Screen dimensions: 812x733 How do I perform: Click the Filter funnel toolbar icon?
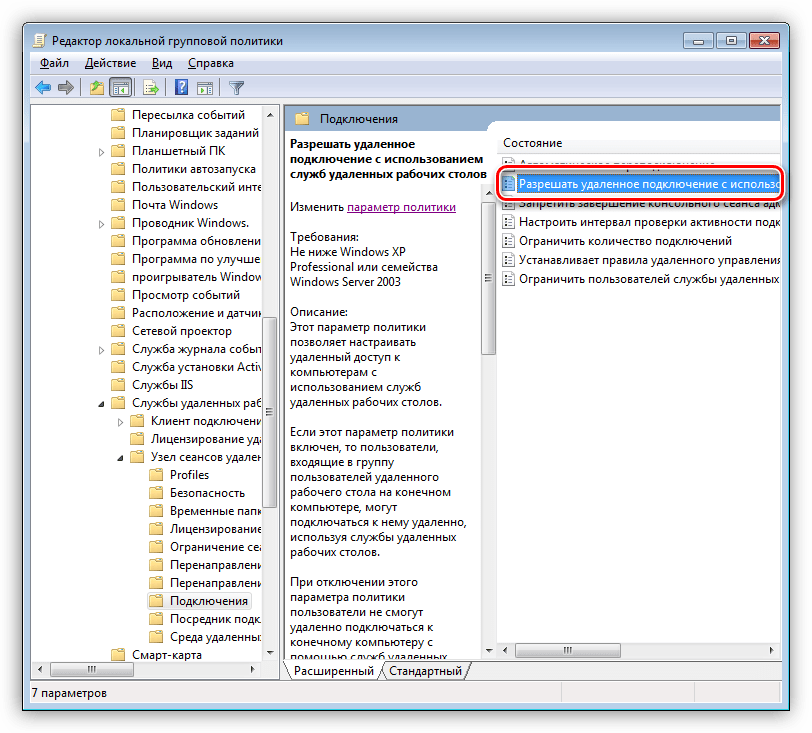(237, 88)
